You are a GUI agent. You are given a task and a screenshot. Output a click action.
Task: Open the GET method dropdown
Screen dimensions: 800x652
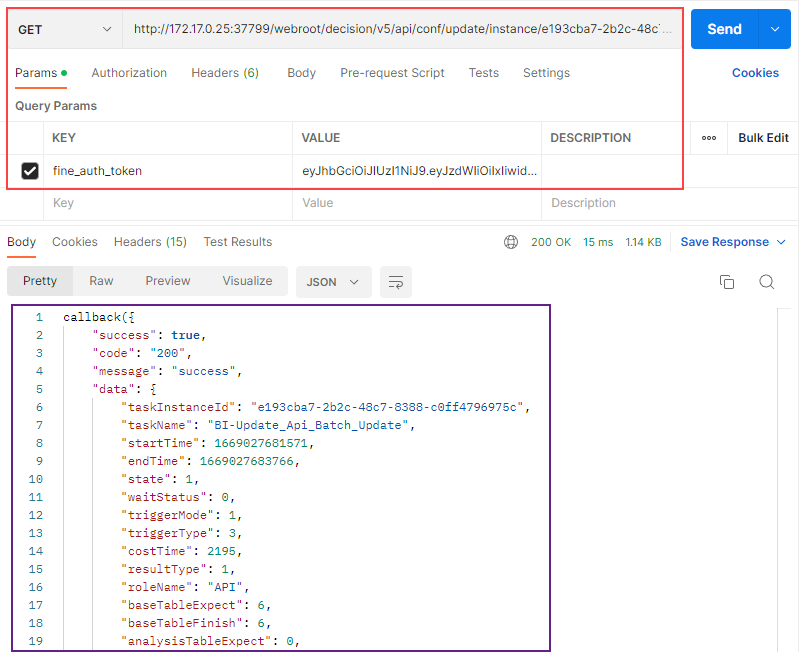pos(65,30)
